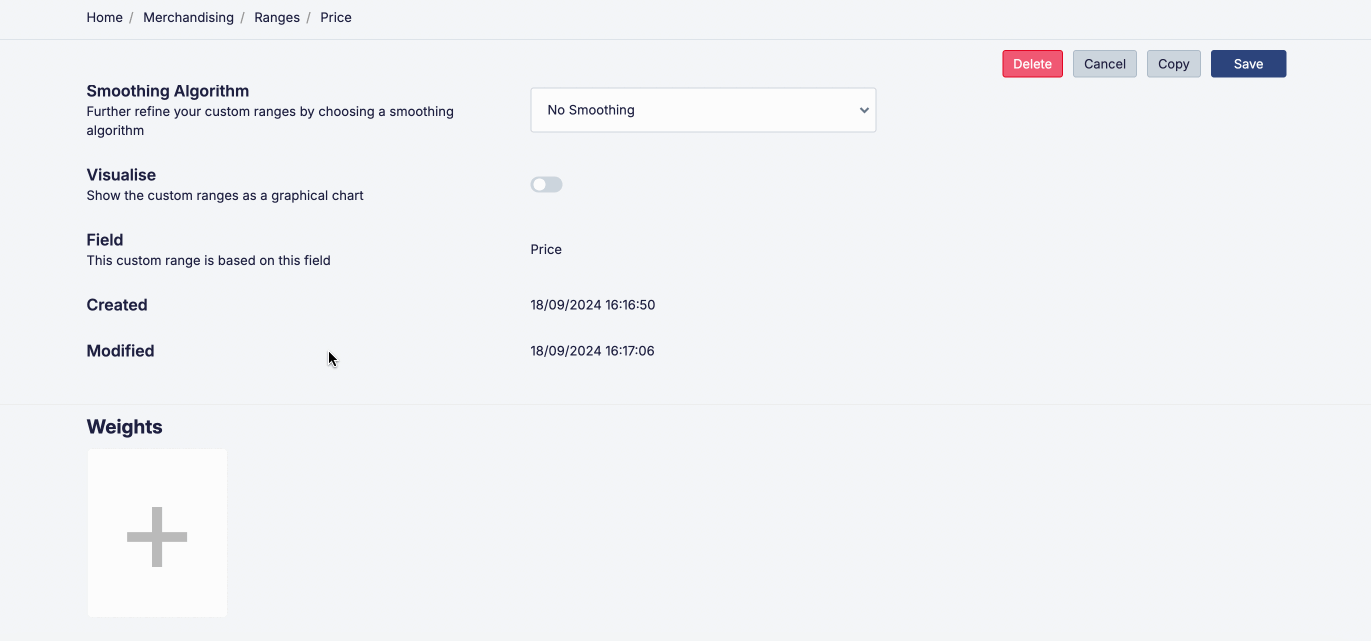The width and height of the screenshot is (1371, 641).
Task: Click the plus icon to add a weight
Action: click(x=157, y=536)
